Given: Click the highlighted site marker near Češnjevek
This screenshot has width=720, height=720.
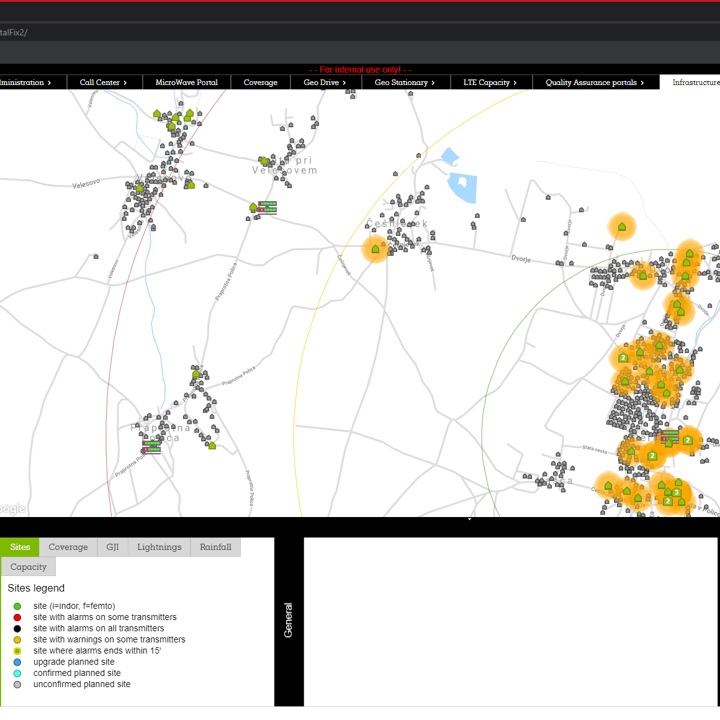Looking at the screenshot, I should coord(376,249).
